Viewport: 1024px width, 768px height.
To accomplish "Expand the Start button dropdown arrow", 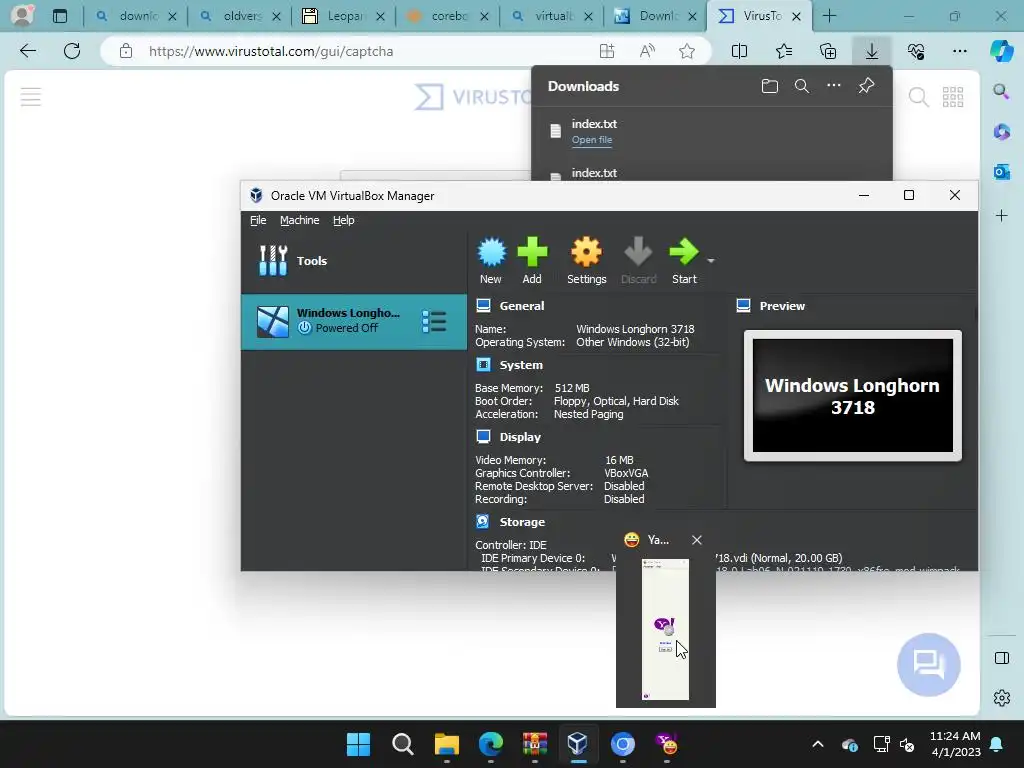I will 711,261.
